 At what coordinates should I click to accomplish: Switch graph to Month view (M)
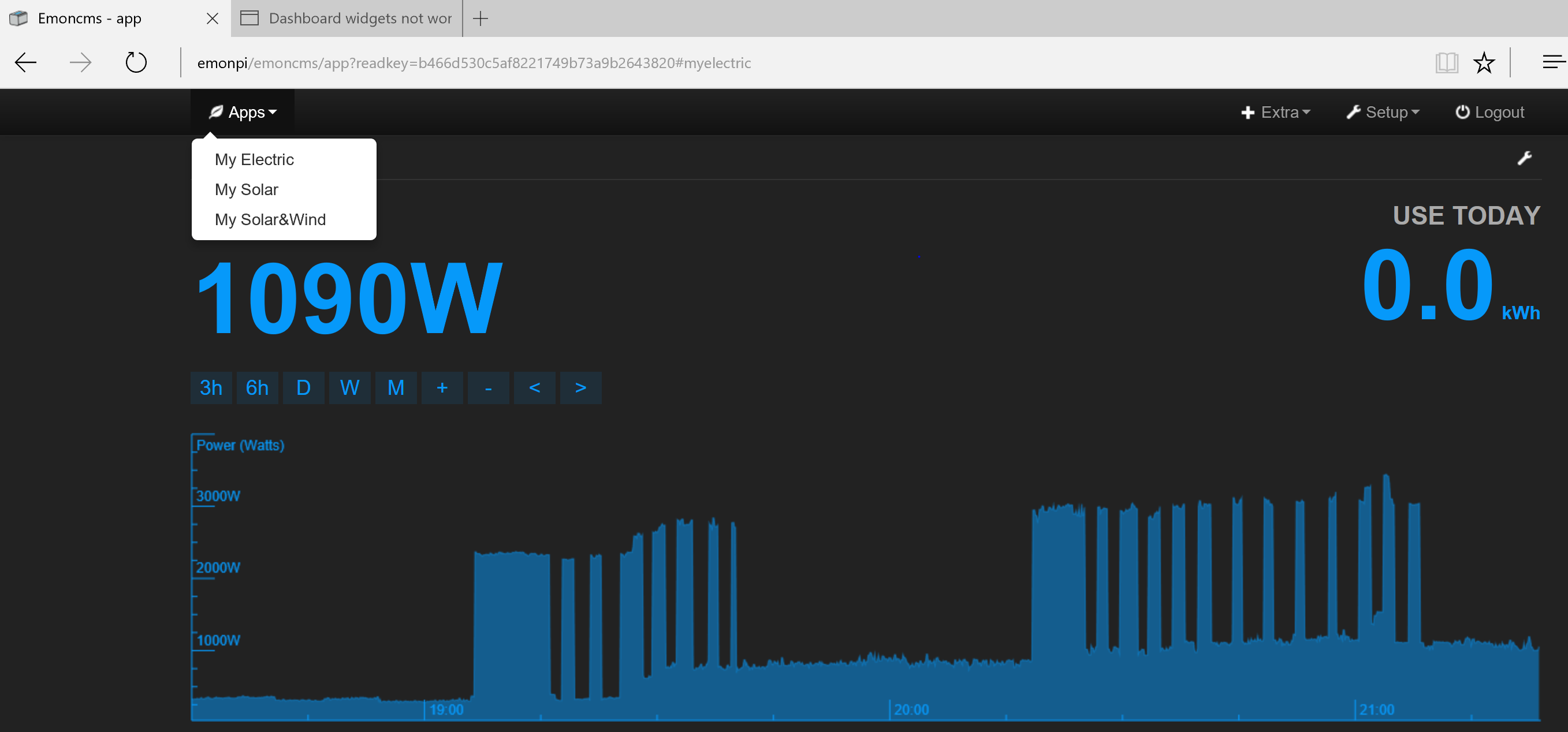(x=396, y=387)
